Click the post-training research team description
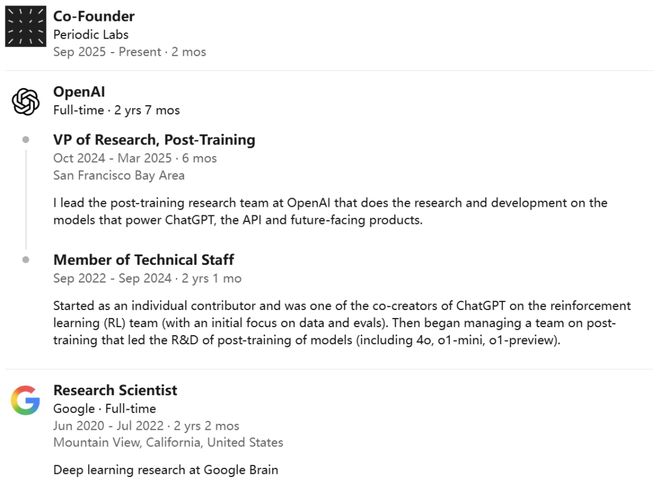 pyautogui.click(x=330, y=211)
